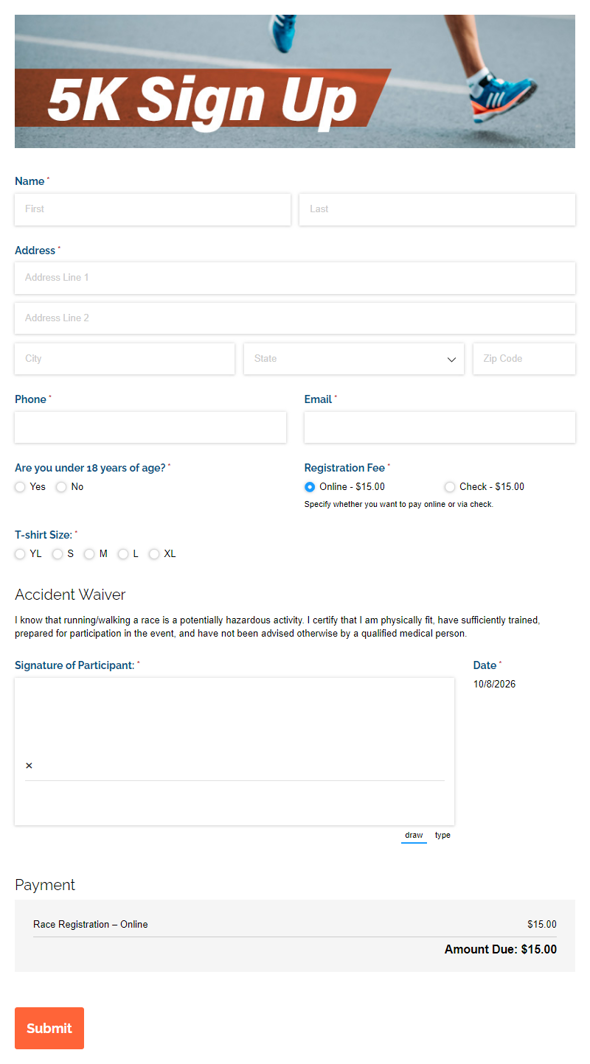Switch signature mode to draw
Image resolution: width=590 pixels, height=1064 pixels.
[x=414, y=835]
